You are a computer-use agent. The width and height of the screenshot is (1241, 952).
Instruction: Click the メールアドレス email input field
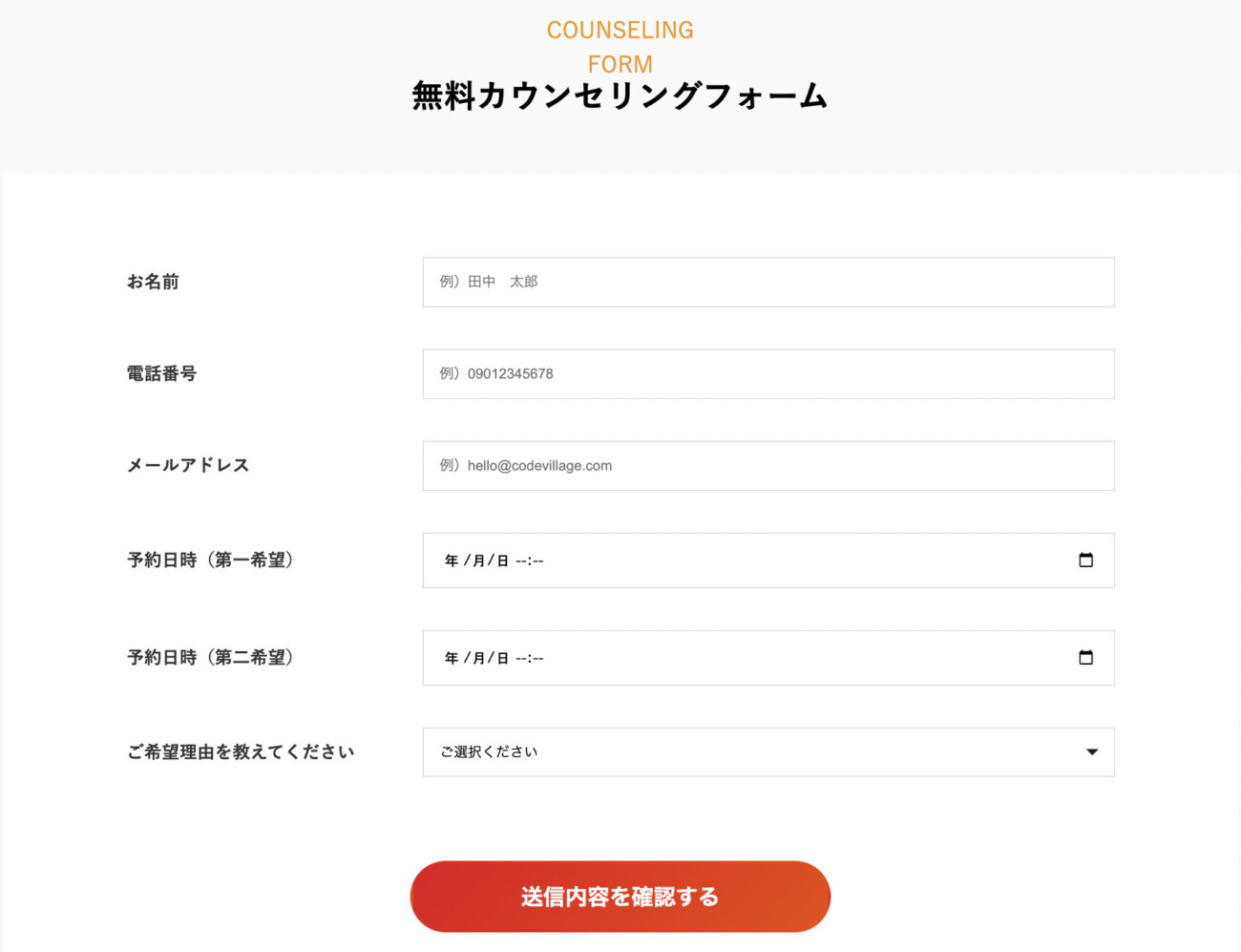(x=768, y=466)
